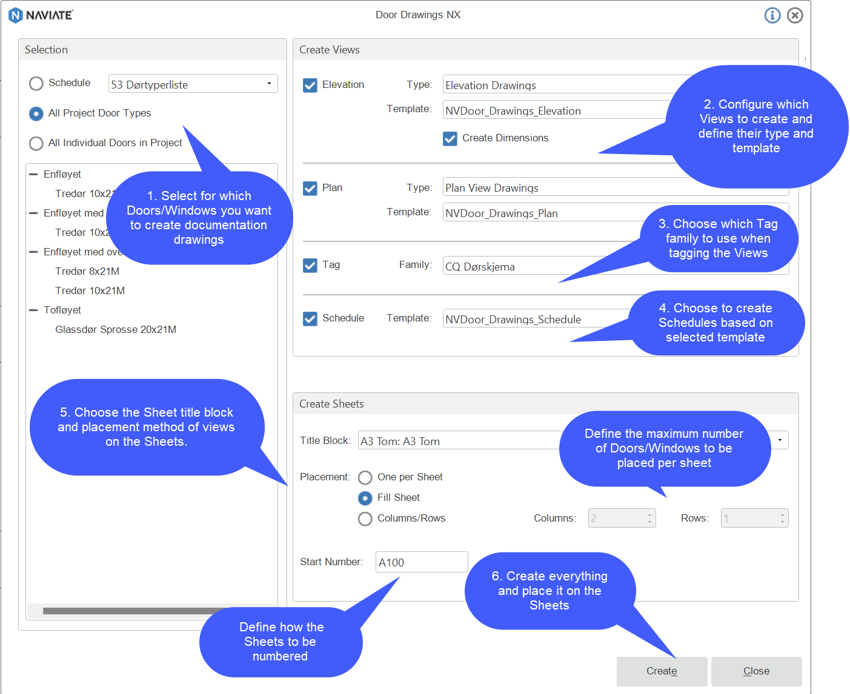The height and width of the screenshot is (694, 850).
Task: Click the Rows number stepper
Action: pyautogui.click(x=755, y=518)
